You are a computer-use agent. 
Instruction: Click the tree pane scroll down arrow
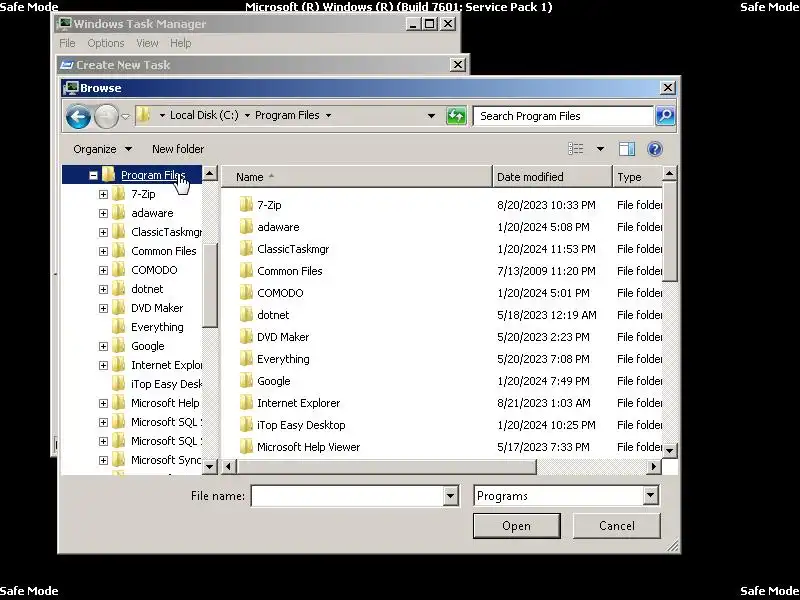tap(210, 466)
